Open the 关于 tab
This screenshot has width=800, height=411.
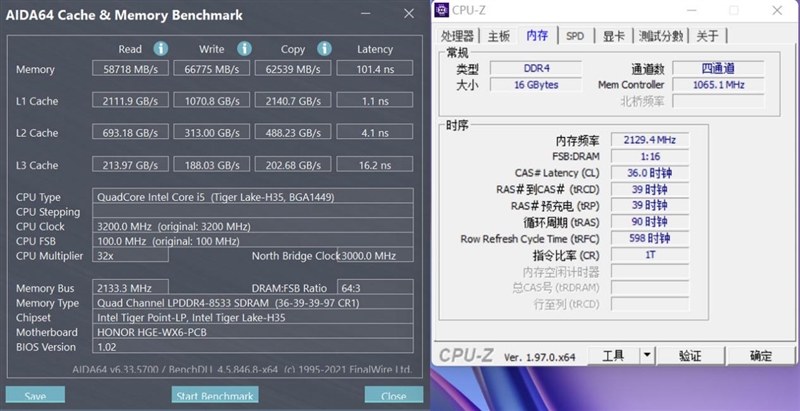[x=707, y=36]
